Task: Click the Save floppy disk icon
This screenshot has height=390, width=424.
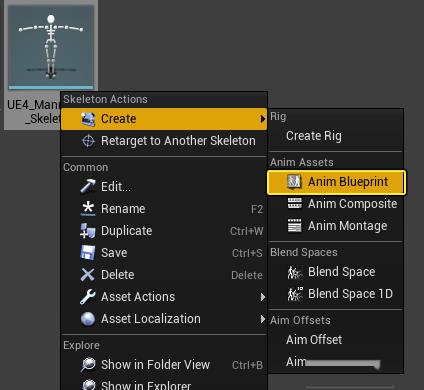Action: [x=88, y=252]
